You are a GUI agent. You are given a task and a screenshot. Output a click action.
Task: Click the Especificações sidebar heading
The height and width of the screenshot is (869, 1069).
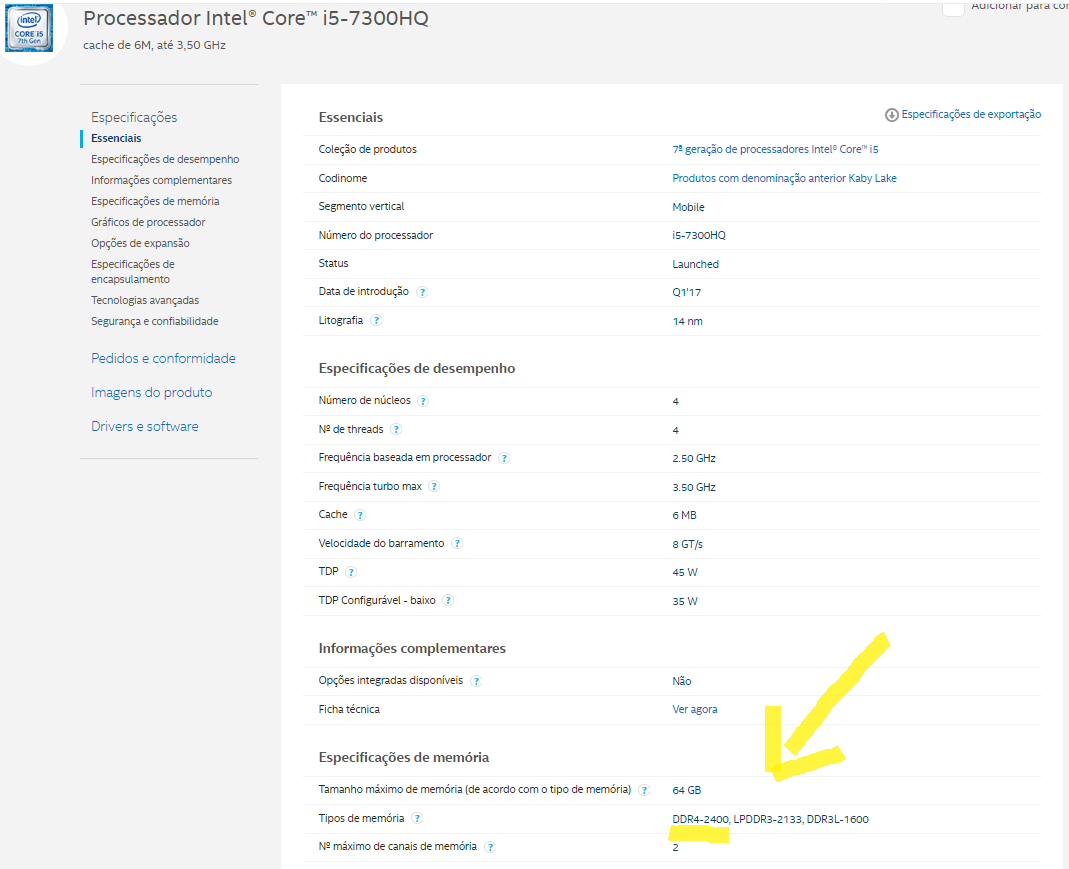tap(134, 117)
